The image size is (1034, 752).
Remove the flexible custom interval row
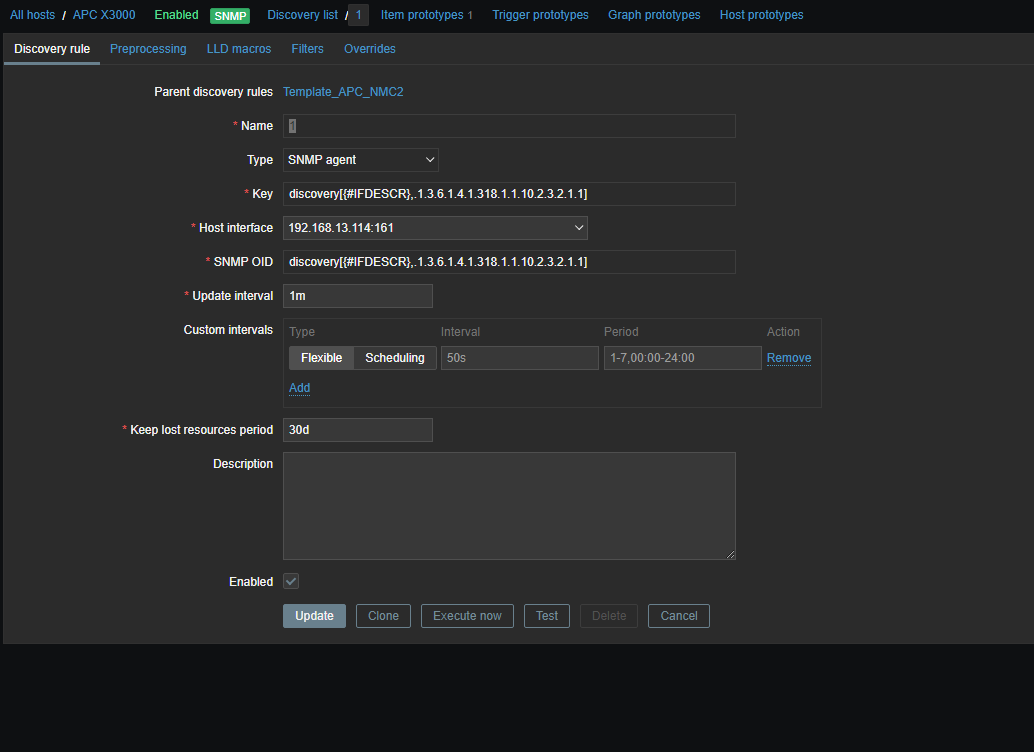pyautogui.click(x=789, y=358)
